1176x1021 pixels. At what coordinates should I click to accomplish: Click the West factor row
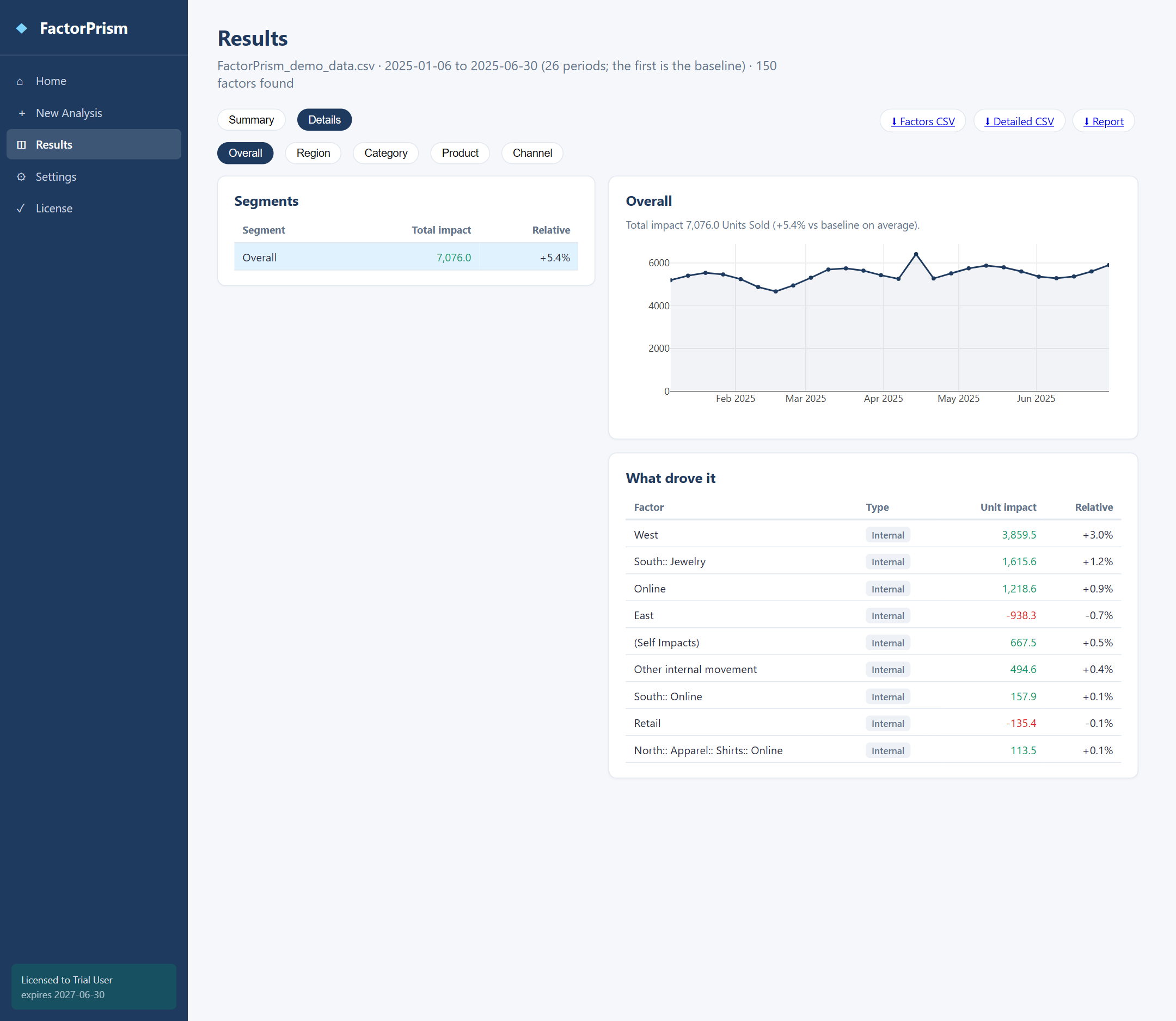click(x=873, y=534)
